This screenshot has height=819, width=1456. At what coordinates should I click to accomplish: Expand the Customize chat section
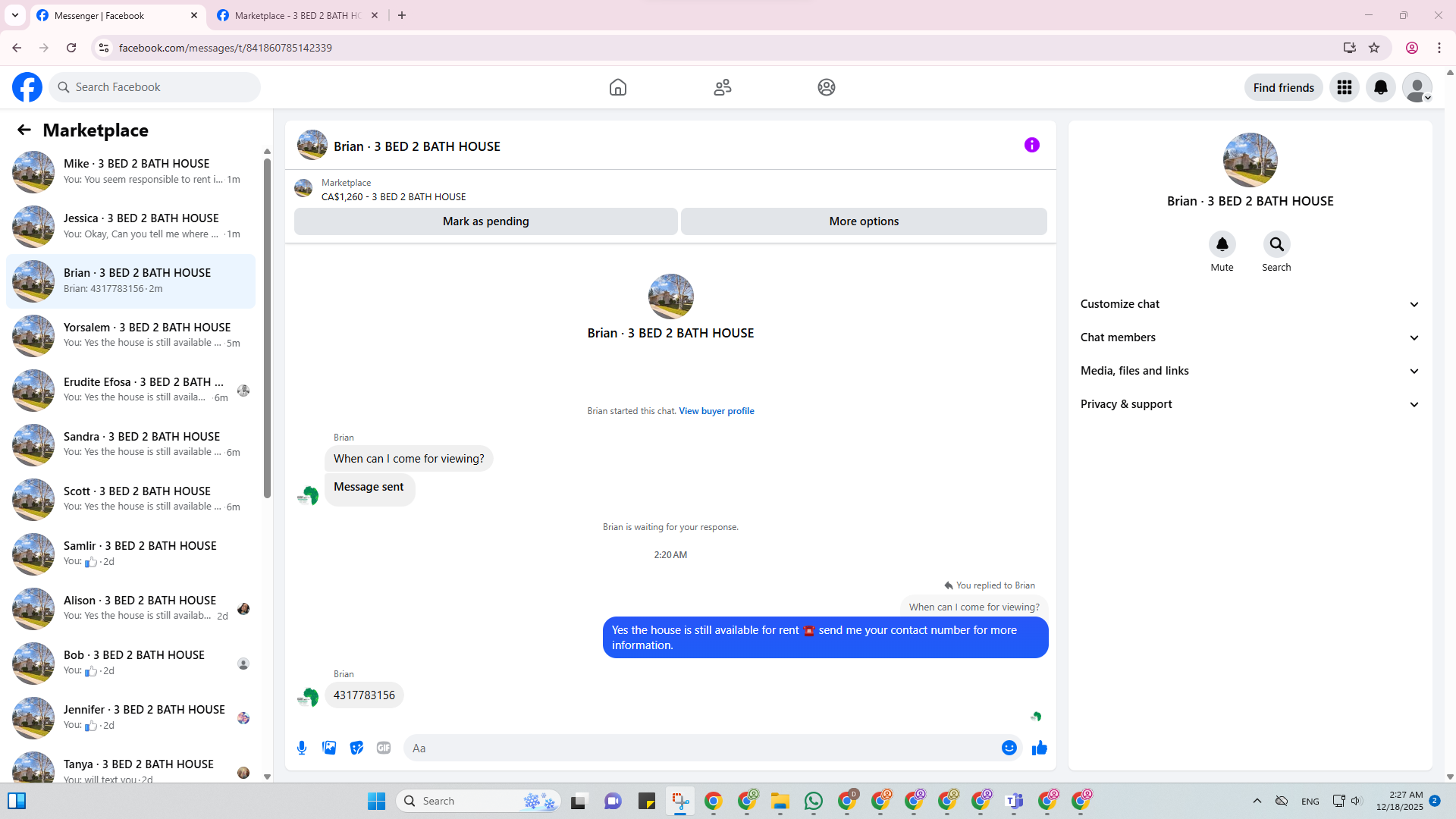point(1250,304)
